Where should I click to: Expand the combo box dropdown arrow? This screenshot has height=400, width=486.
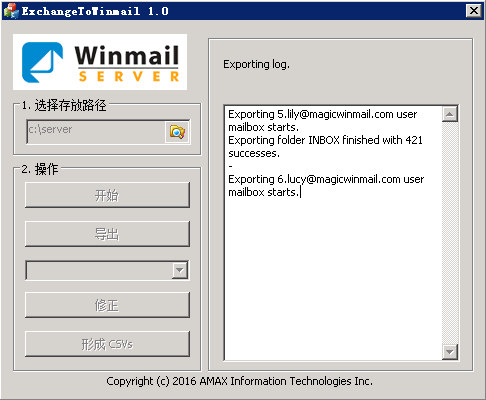point(180,270)
